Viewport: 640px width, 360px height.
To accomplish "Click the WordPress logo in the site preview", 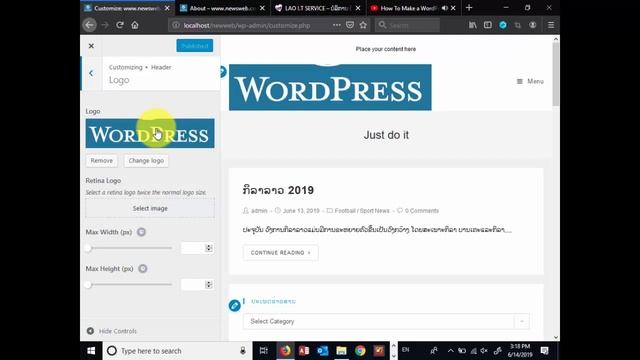I will 330,87.
